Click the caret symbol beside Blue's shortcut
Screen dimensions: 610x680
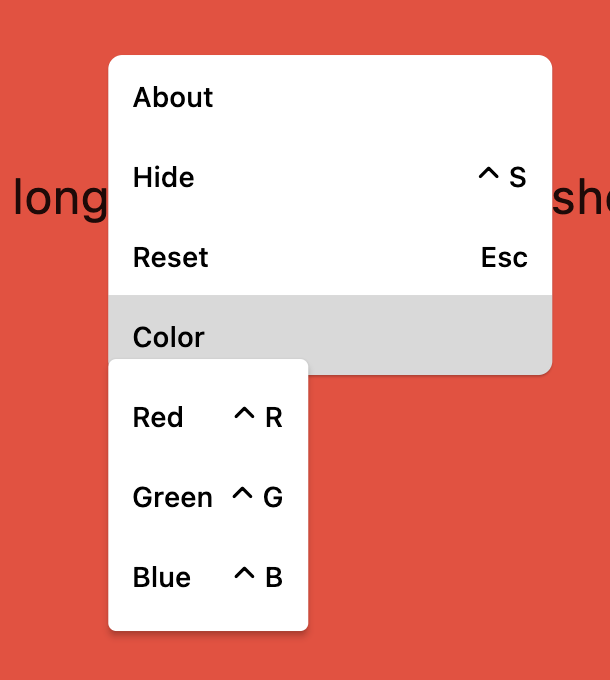click(x=244, y=575)
